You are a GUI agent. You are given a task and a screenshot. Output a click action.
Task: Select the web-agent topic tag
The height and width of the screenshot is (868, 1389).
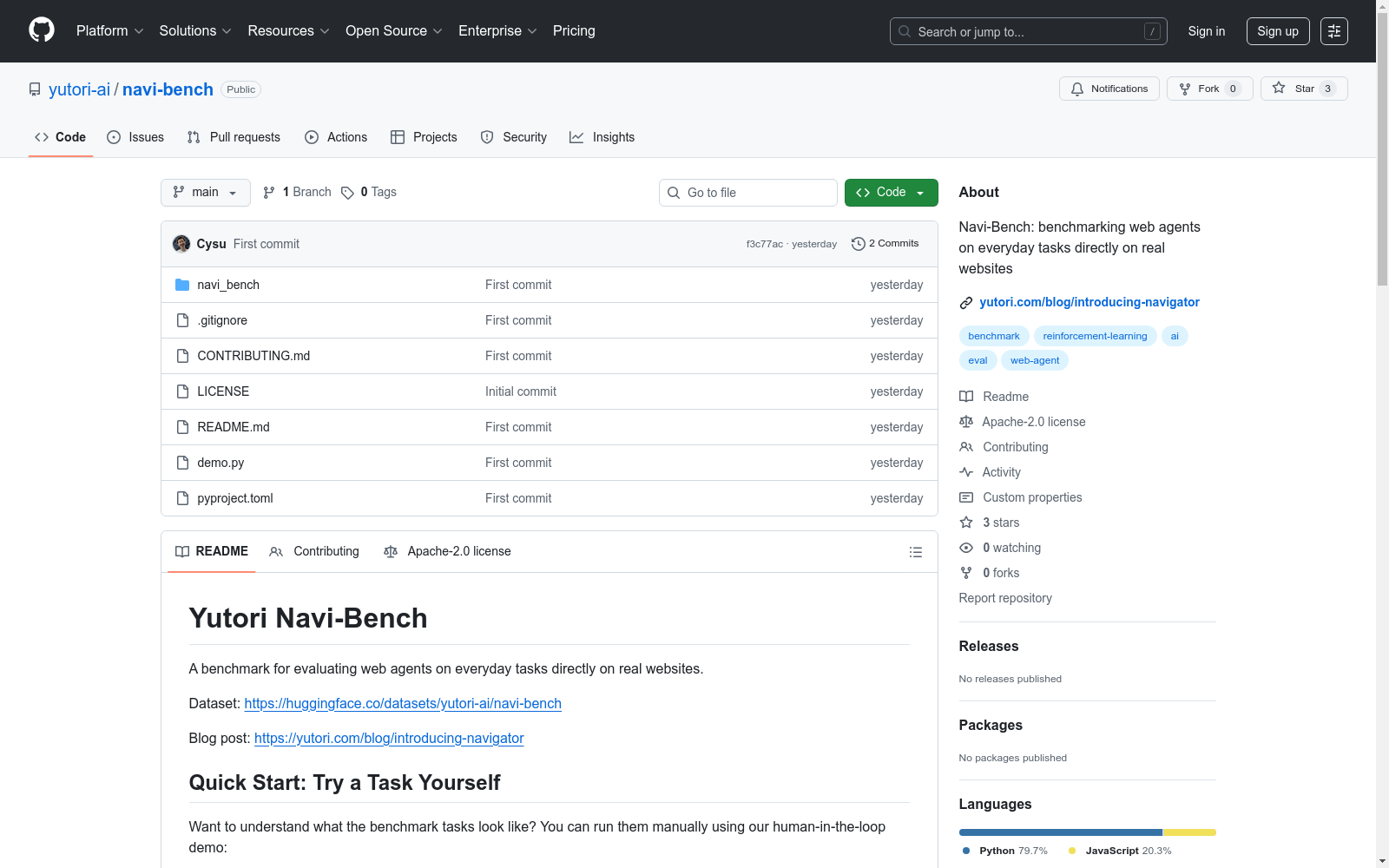[x=1035, y=360]
